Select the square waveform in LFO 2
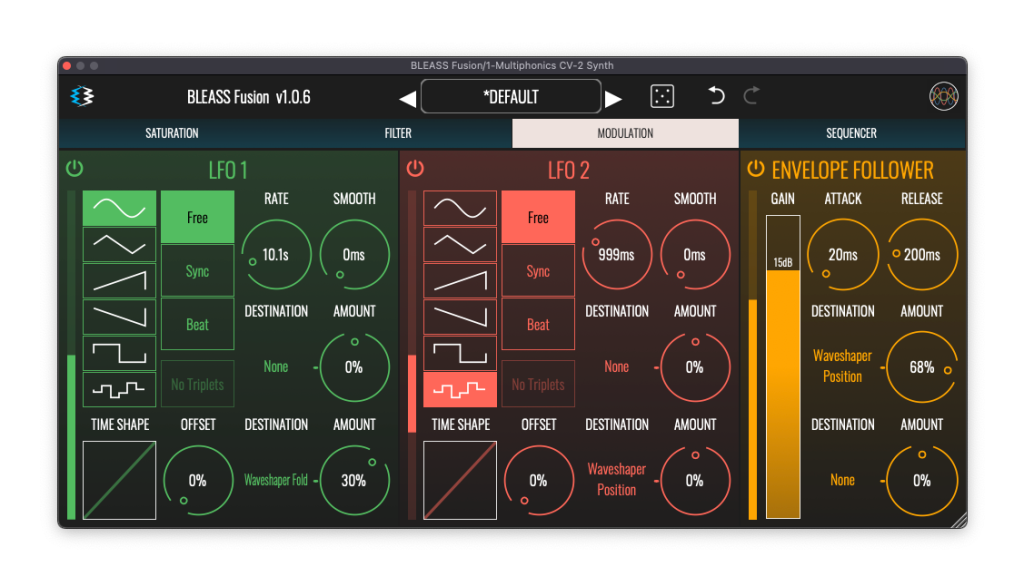The height and width of the screenshot is (586, 1024). (460, 353)
